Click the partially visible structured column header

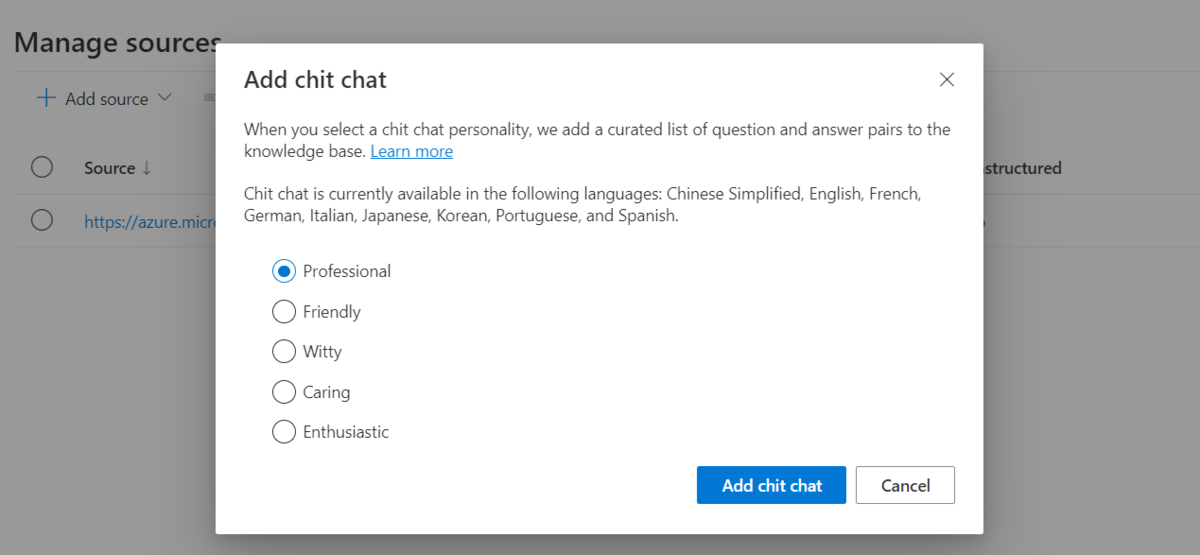pos(1022,168)
